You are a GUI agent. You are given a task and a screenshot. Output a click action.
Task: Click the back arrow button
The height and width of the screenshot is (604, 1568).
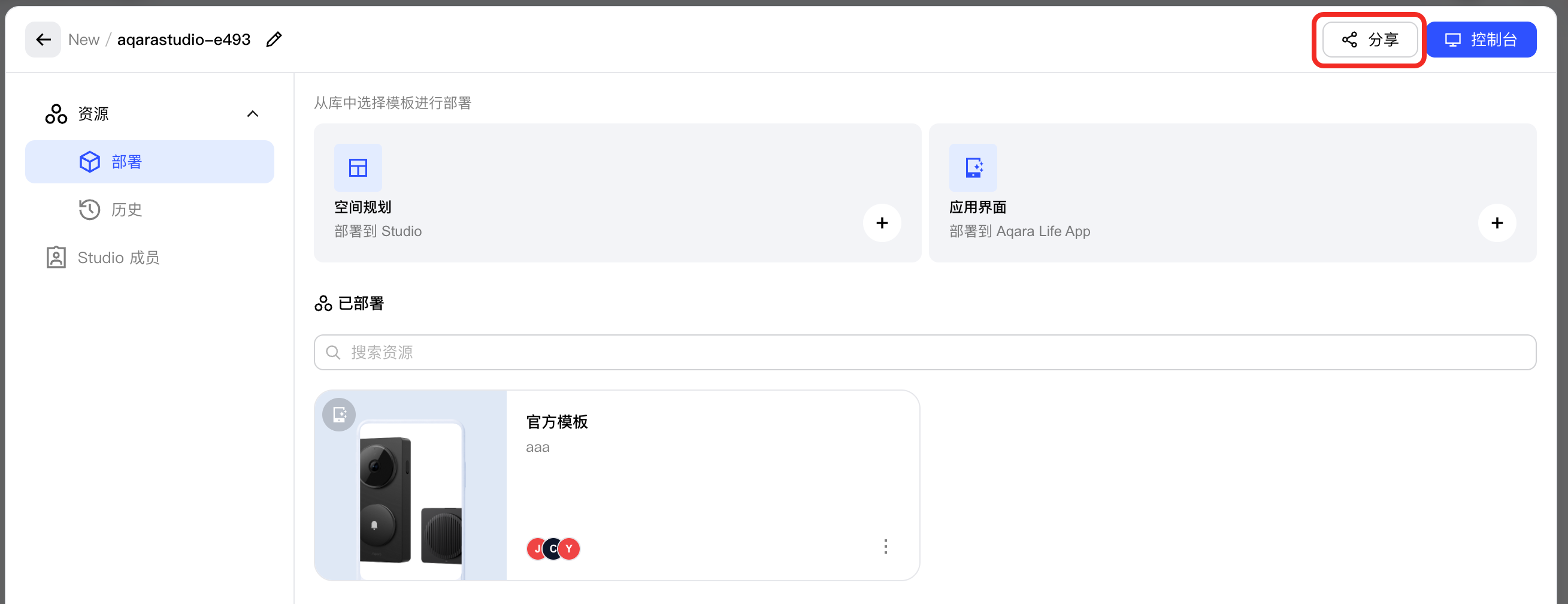click(43, 40)
